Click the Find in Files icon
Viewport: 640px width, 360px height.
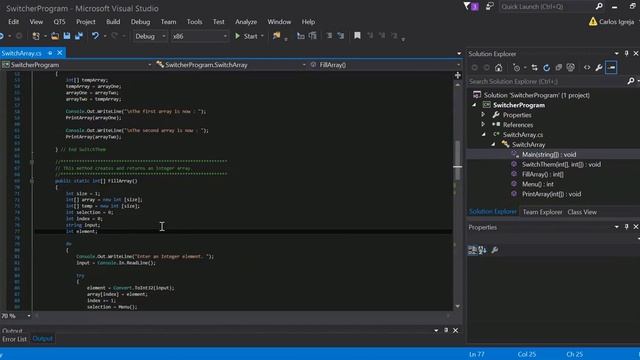277,36
